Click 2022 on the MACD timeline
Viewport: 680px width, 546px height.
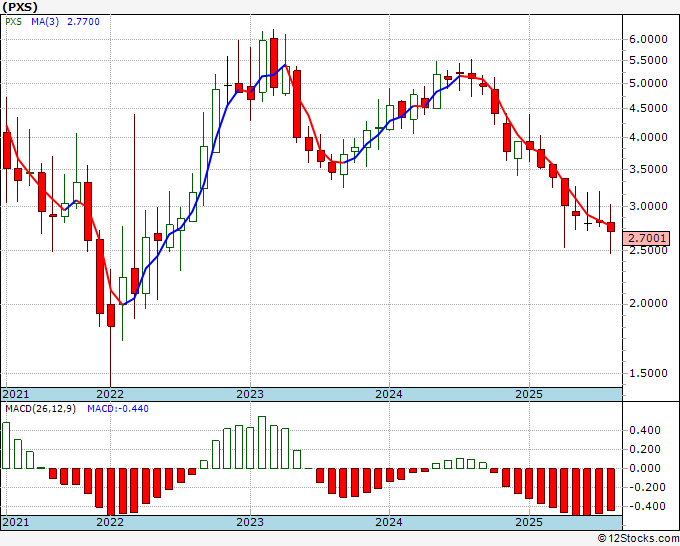[x=110, y=522]
